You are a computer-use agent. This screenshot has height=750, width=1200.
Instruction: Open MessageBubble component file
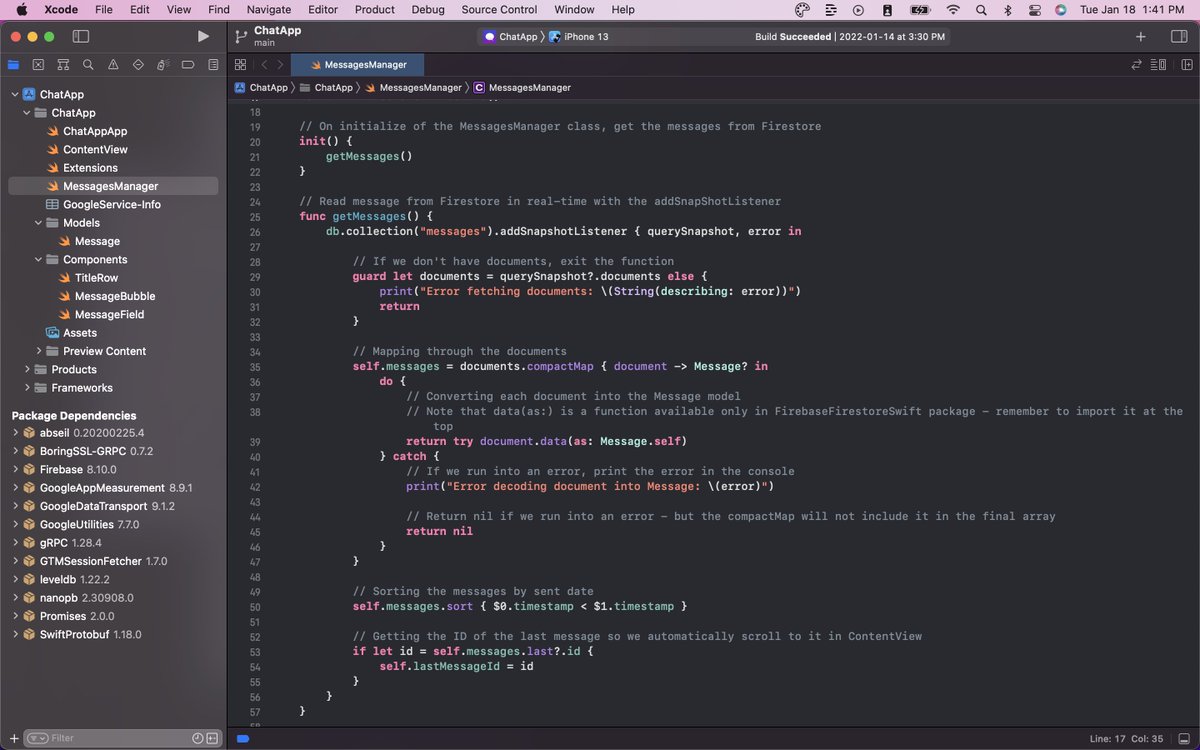[x=114, y=296]
